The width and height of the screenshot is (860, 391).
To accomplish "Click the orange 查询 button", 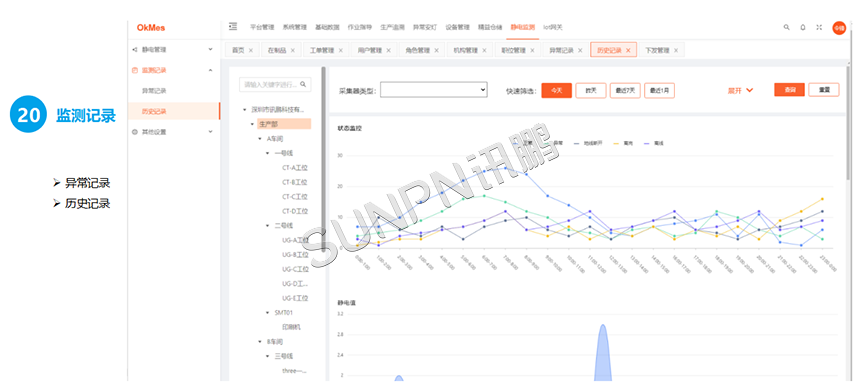I will [x=789, y=90].
